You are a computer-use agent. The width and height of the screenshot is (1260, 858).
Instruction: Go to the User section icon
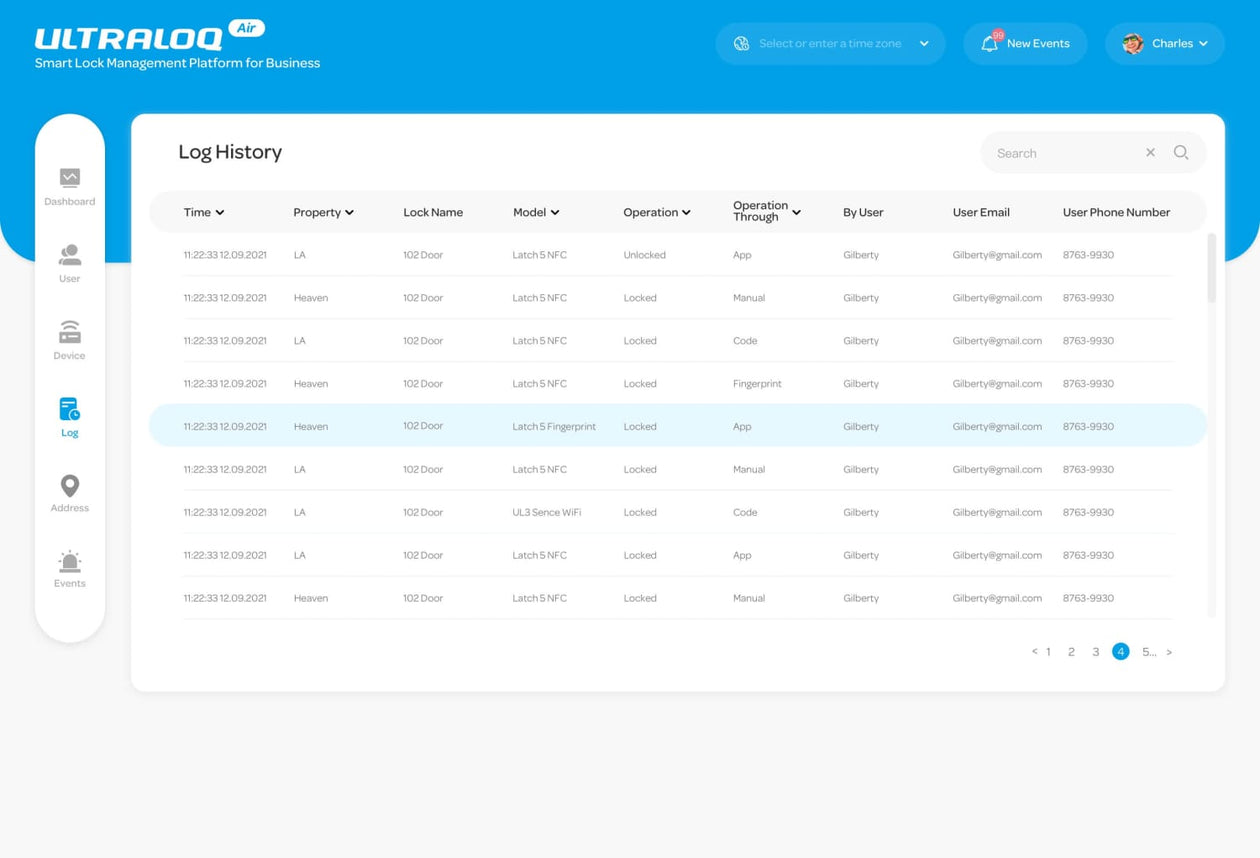(69, 255)
